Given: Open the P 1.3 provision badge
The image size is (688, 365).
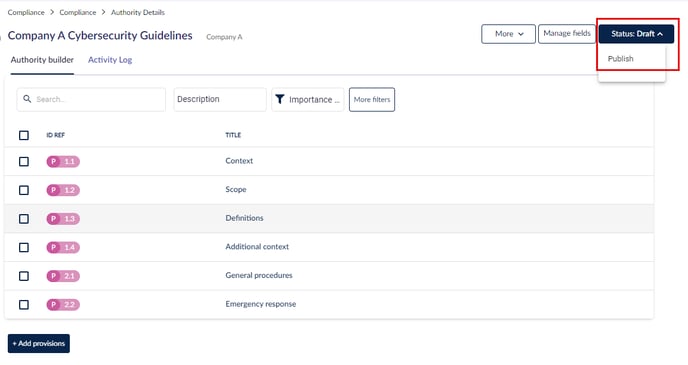Looking at the screenshot, I should pyautogui.click(x=63, y=218).
